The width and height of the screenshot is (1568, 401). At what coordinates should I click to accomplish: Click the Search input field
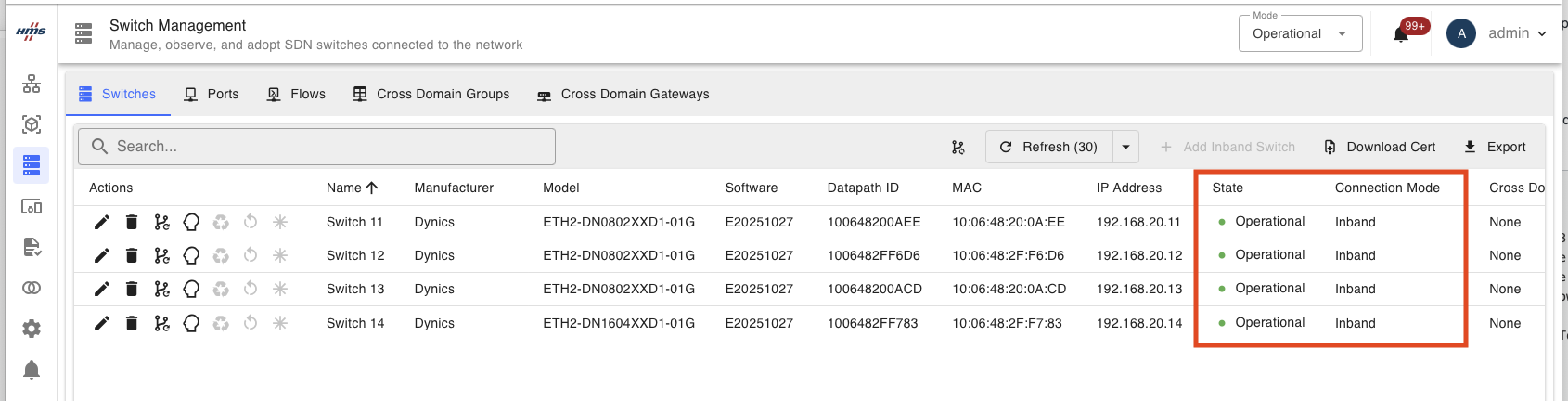point(316,147)
